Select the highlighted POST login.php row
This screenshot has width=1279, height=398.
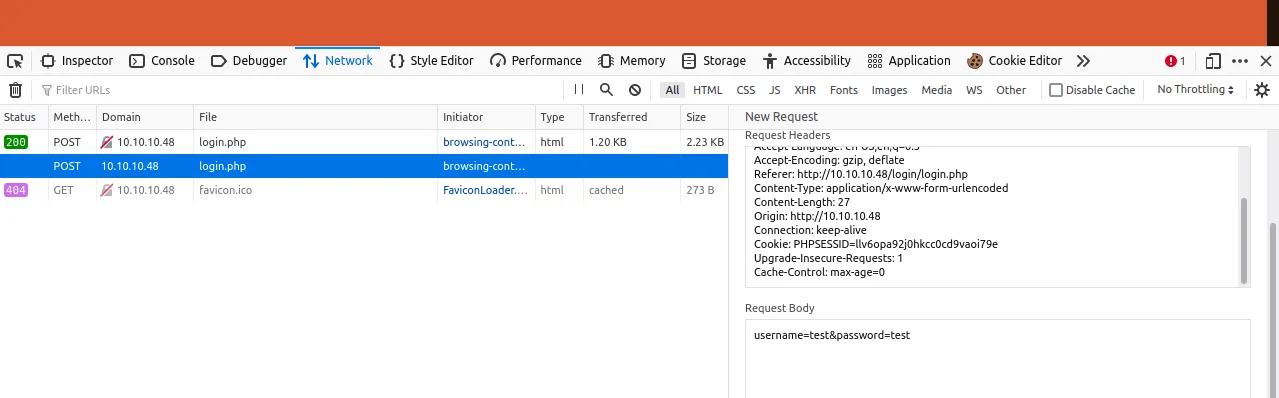(364, 166)
